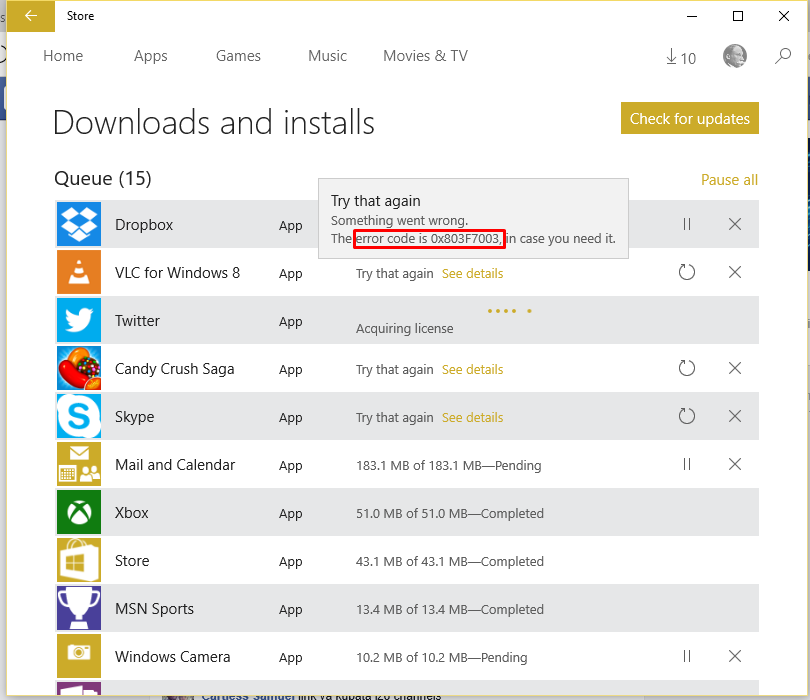Screen dimensions: 810x700
Task: Remove Windows Camera from the queue
Action: pyautogui.click(x=735, y=657)
